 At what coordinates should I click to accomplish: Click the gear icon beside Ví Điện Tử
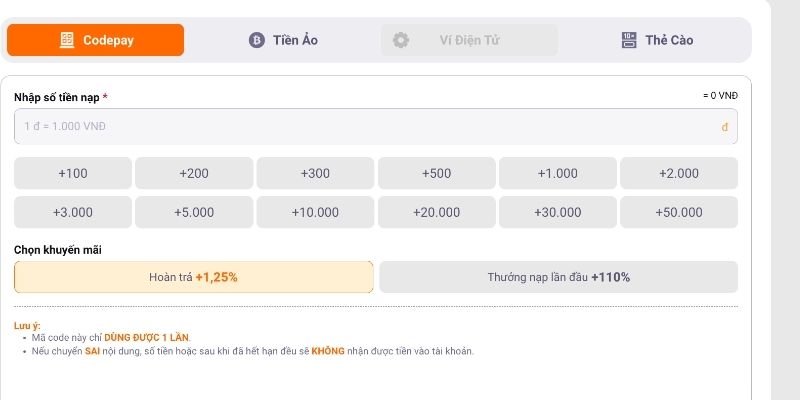[x=401, y=40]
